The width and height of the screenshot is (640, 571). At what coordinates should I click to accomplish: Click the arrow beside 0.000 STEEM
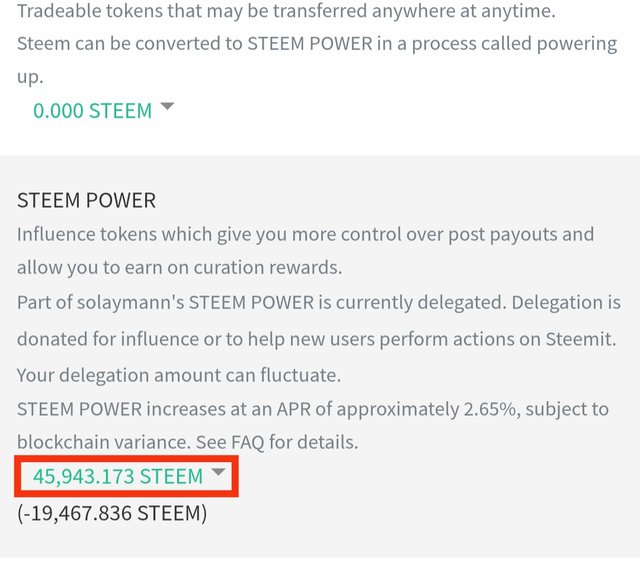tap(167, 107)
